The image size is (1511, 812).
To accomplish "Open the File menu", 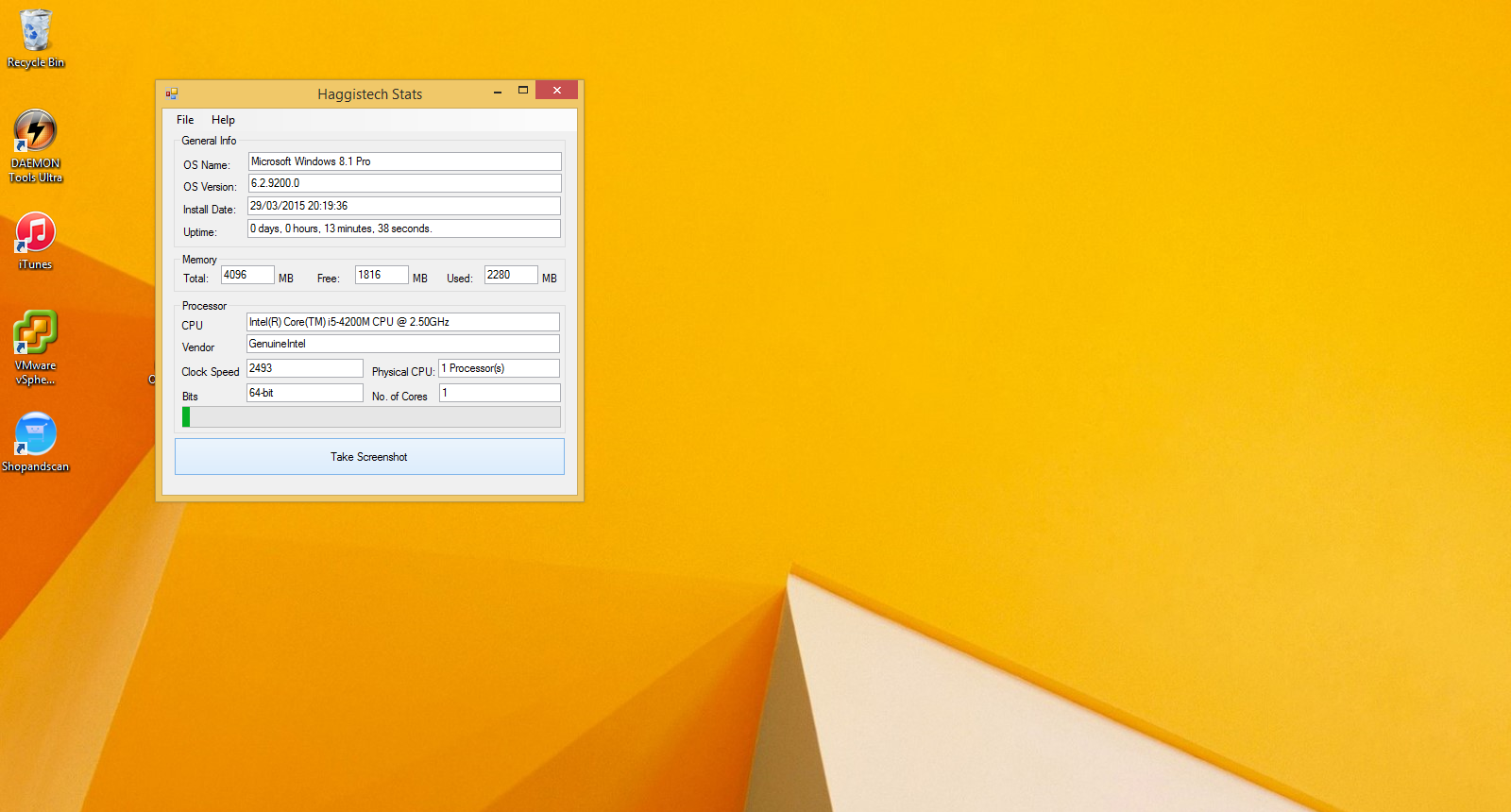I will pyautogui.click(x=185, y=120).
